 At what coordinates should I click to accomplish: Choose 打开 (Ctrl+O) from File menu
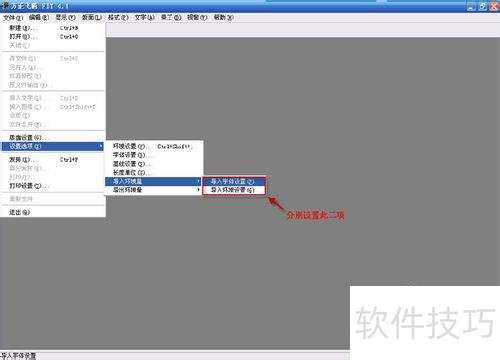53,37
